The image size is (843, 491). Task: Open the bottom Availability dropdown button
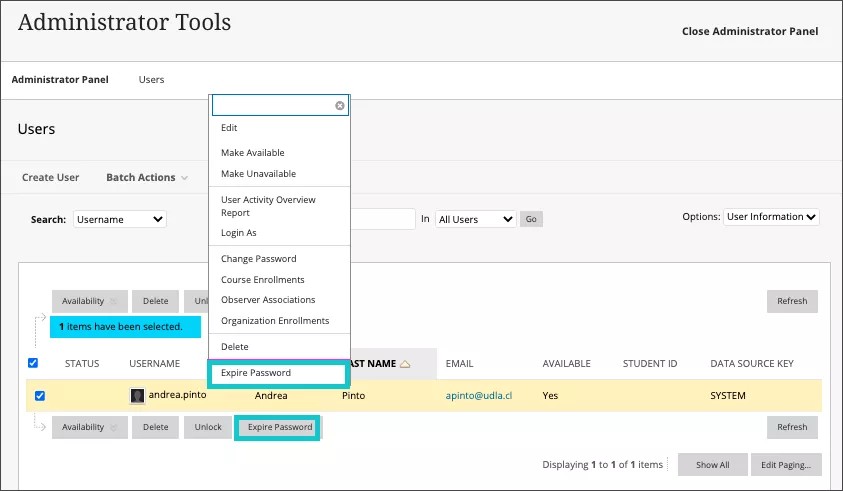point(89,427)
